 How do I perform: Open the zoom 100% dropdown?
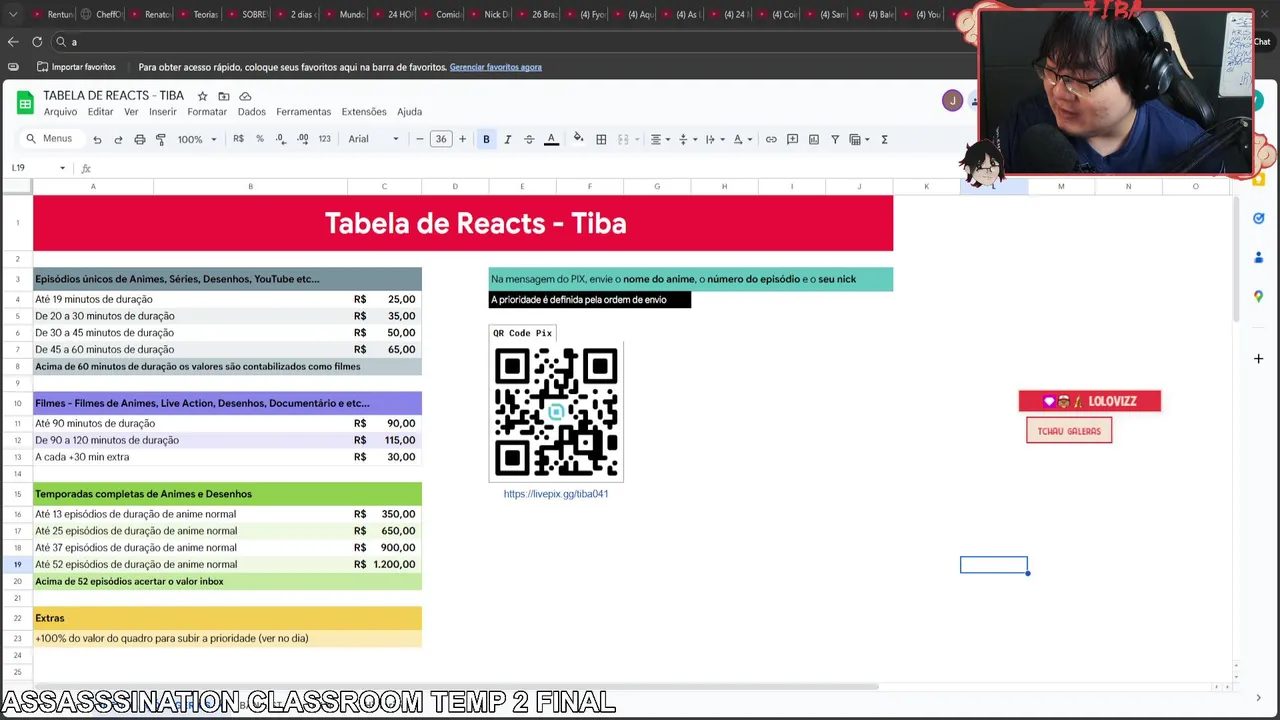[197, 139]
